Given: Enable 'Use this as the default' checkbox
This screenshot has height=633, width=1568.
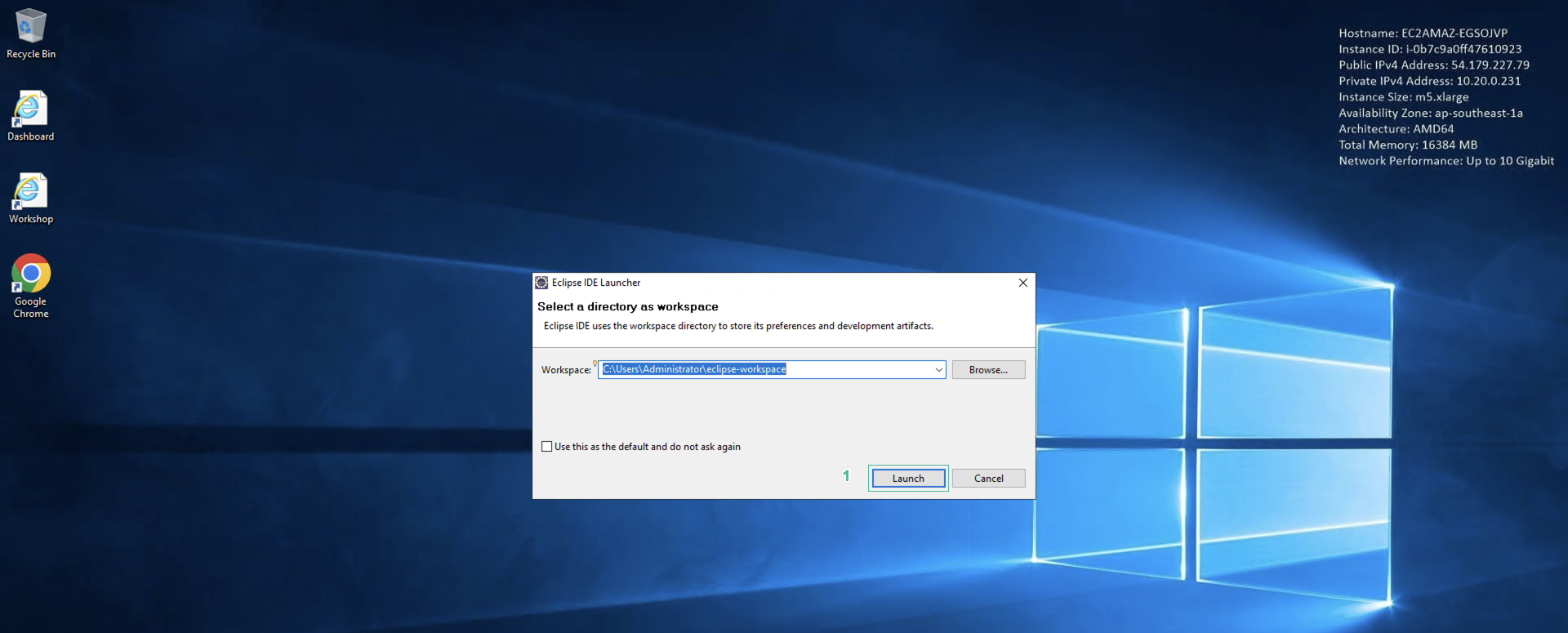Looking at the screenshot, I should 547,447.
